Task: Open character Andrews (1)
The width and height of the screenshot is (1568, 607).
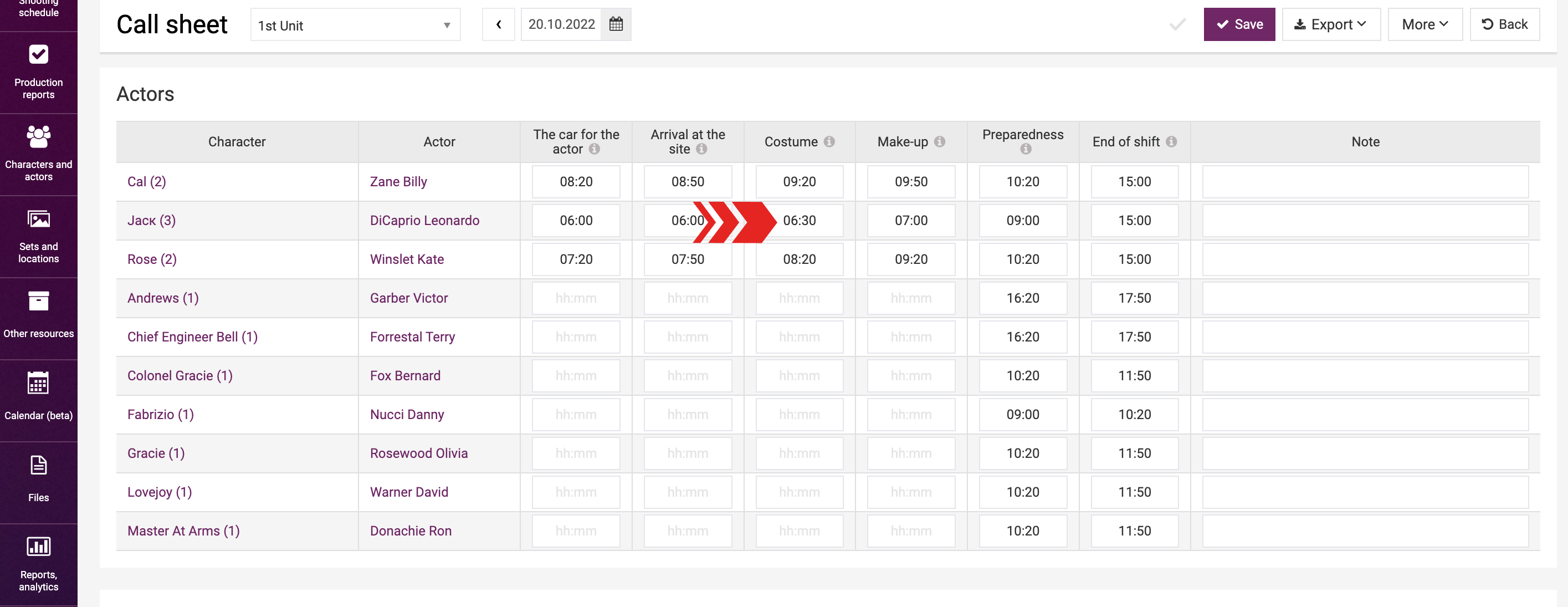Action: pos(163,298)
